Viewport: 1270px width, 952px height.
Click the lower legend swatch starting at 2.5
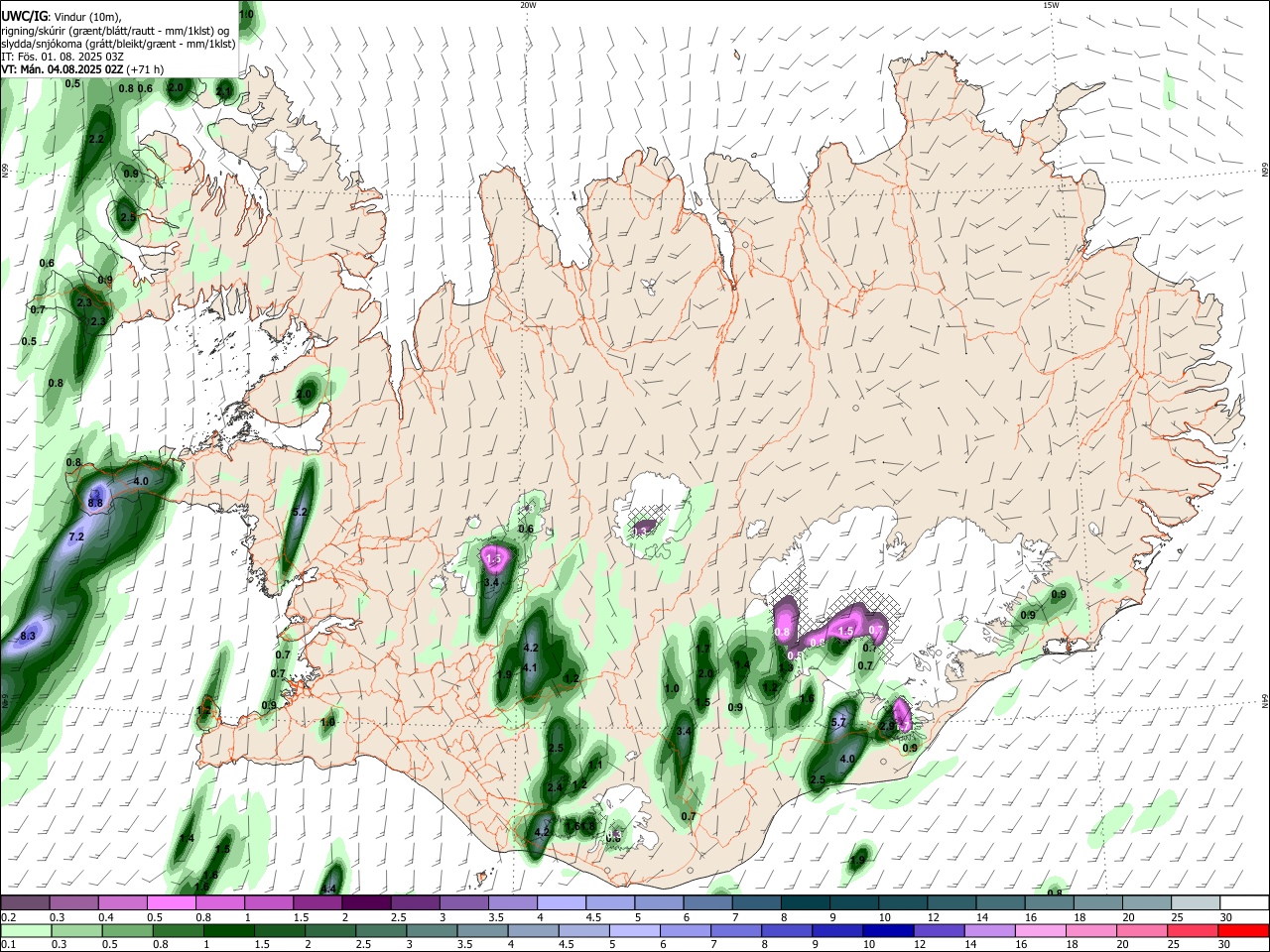click(x=380, y=930)
